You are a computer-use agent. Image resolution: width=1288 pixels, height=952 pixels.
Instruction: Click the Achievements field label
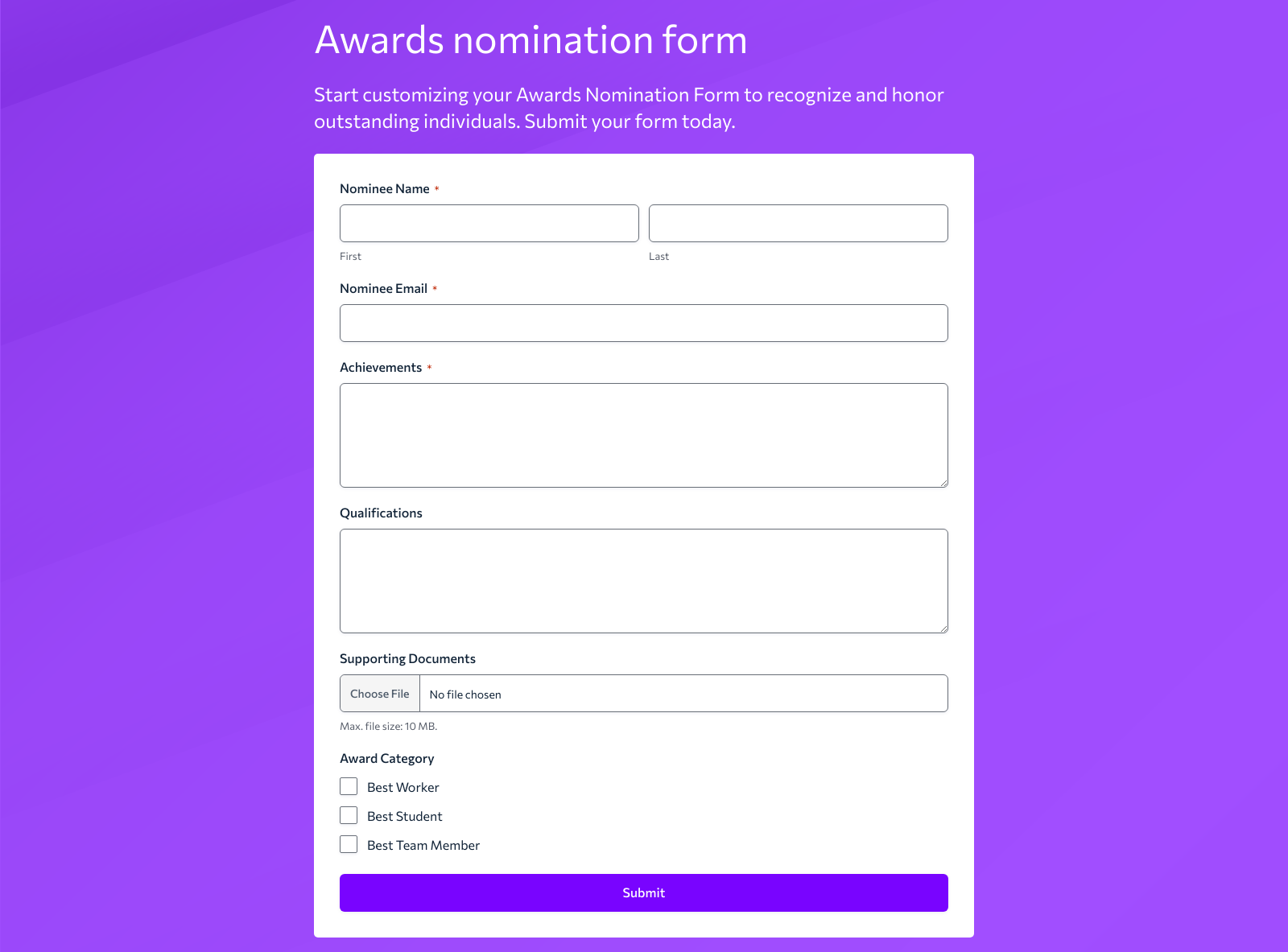coord(381,367)
